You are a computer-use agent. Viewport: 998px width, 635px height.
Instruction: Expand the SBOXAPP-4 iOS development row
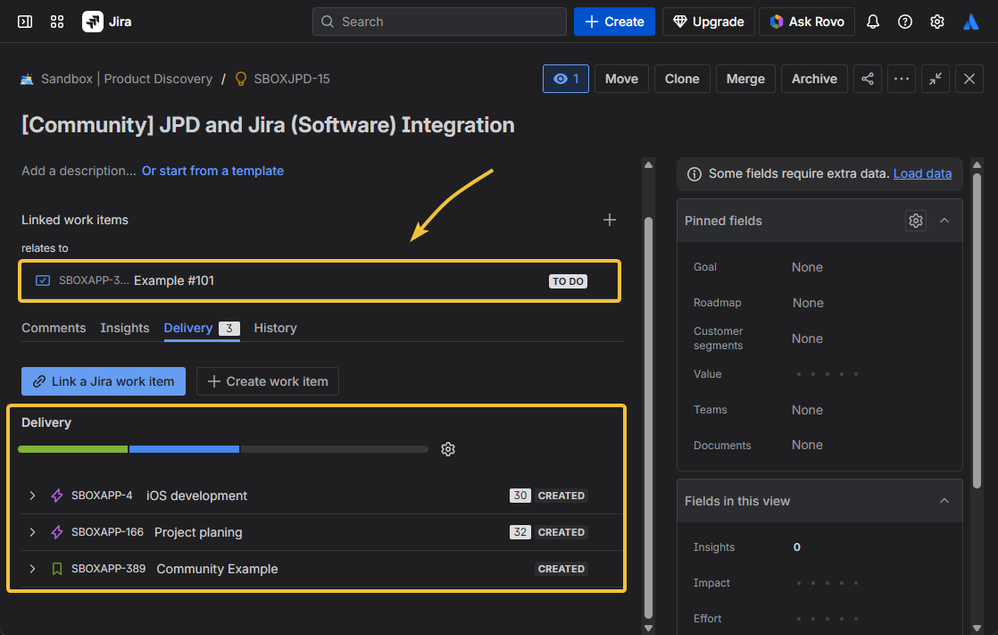point(32,496)
